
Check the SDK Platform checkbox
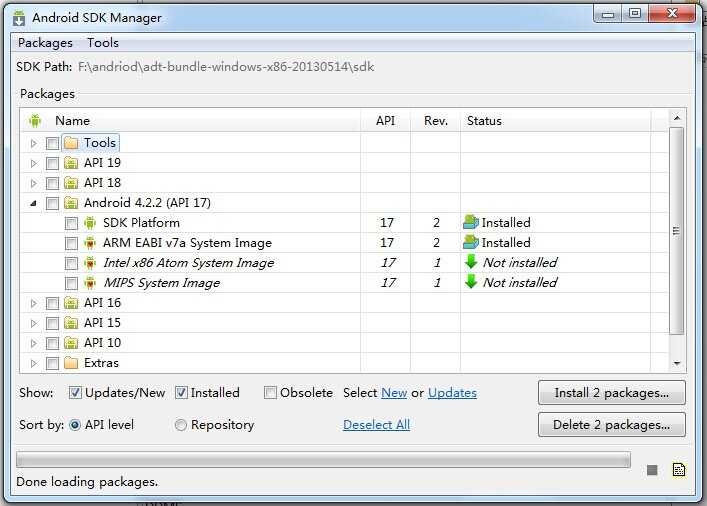pos(71,223)
